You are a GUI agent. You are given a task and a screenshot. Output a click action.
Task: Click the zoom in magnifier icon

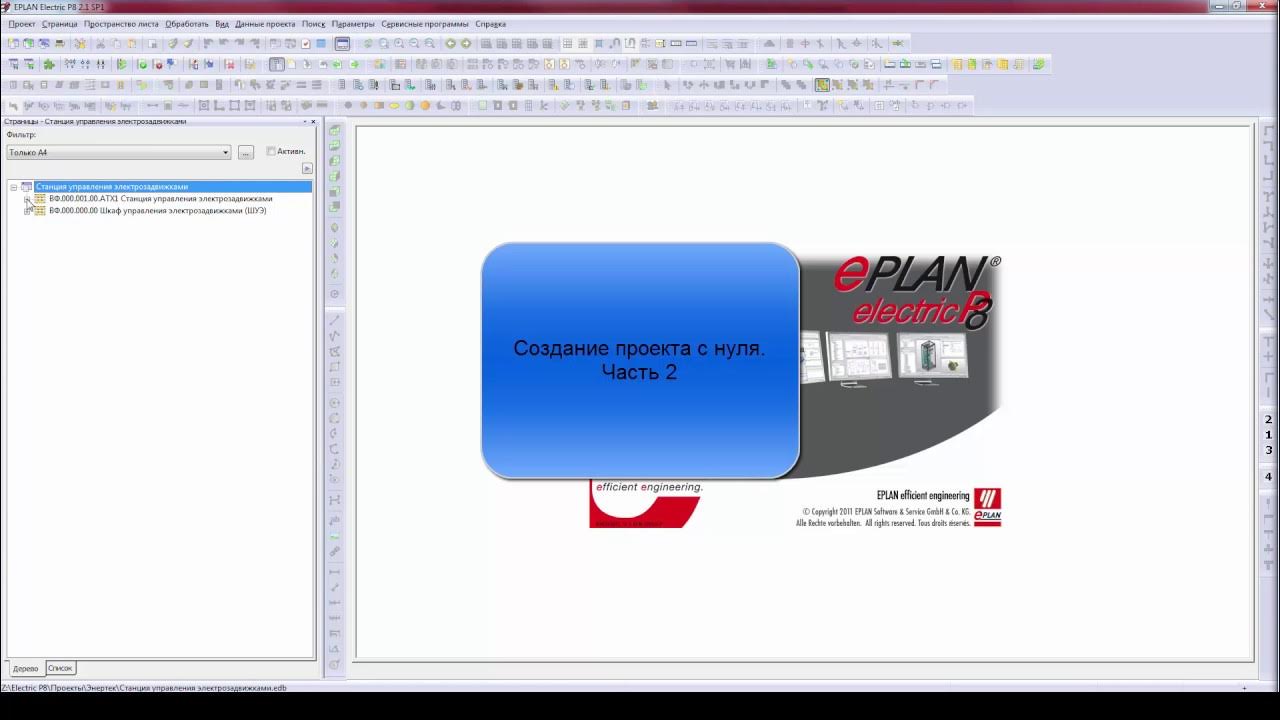(x=399, y=44)
